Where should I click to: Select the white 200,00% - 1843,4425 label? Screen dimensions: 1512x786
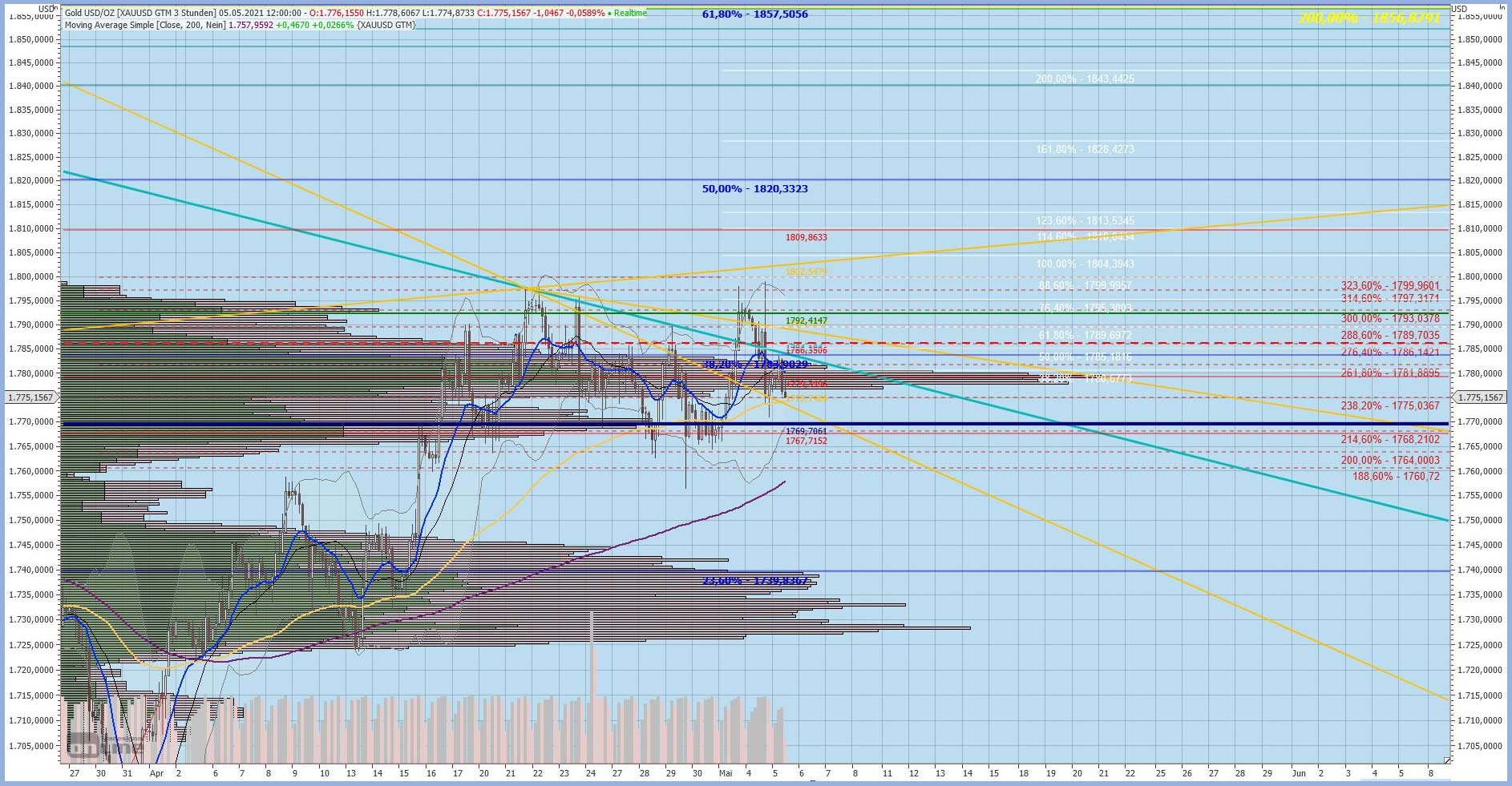[1085, 79]
